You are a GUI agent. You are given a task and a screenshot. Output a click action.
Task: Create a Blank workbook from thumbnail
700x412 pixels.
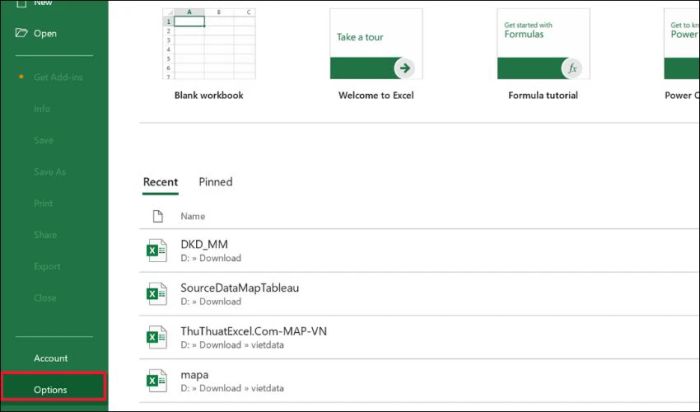209,44
